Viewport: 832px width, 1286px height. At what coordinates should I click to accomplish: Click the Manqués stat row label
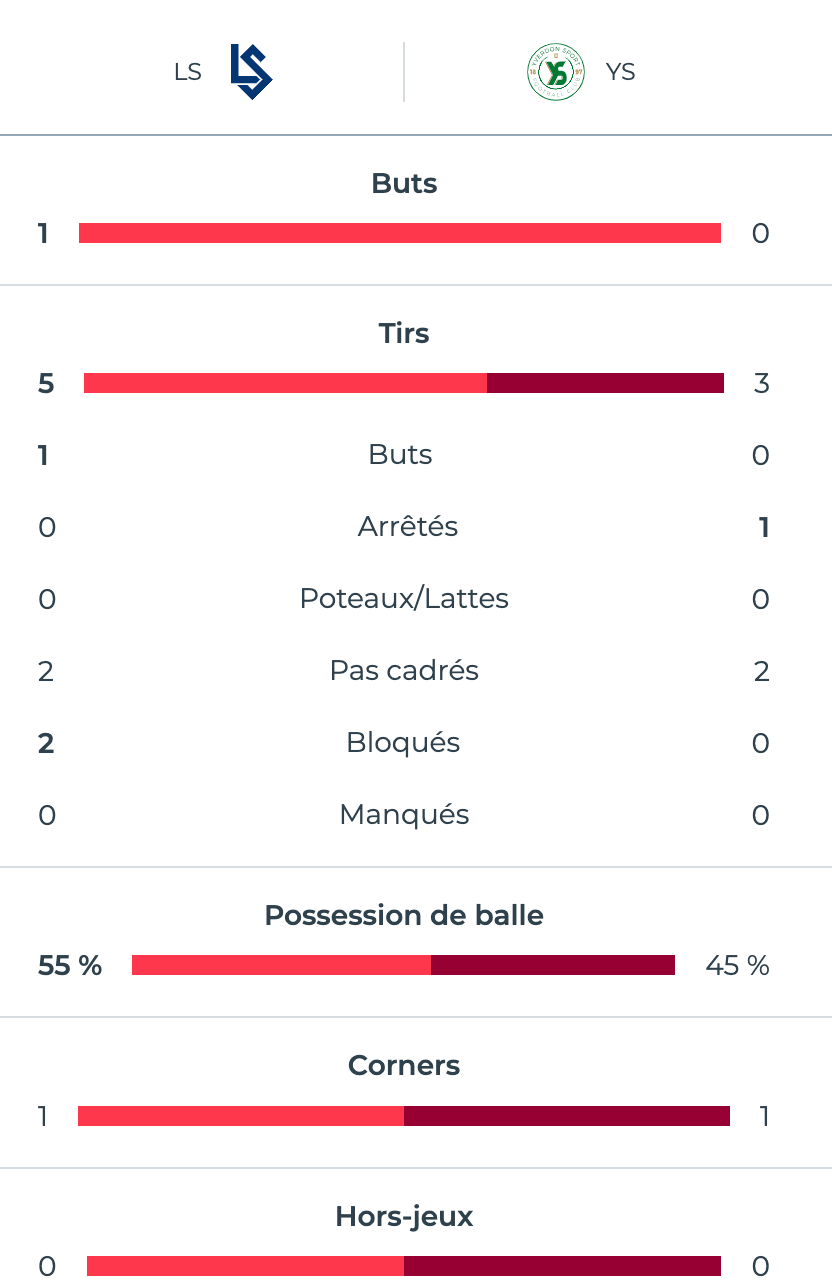(404, 815)
